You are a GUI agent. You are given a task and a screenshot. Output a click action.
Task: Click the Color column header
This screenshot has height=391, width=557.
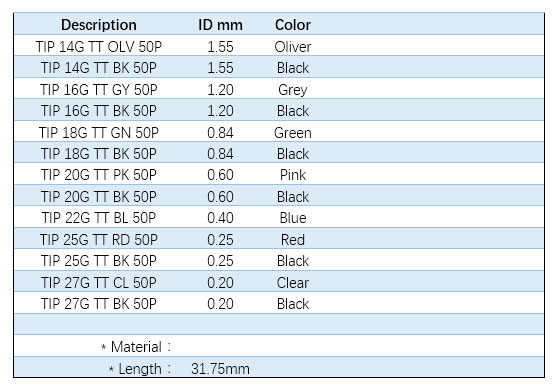293,25
